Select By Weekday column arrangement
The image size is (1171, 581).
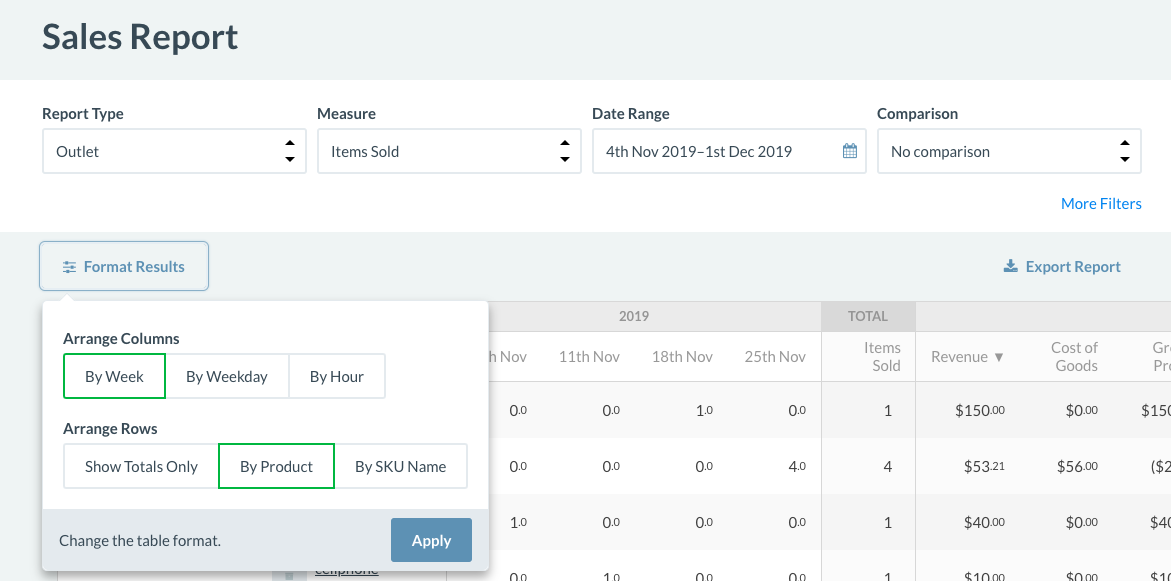[227, 377]
